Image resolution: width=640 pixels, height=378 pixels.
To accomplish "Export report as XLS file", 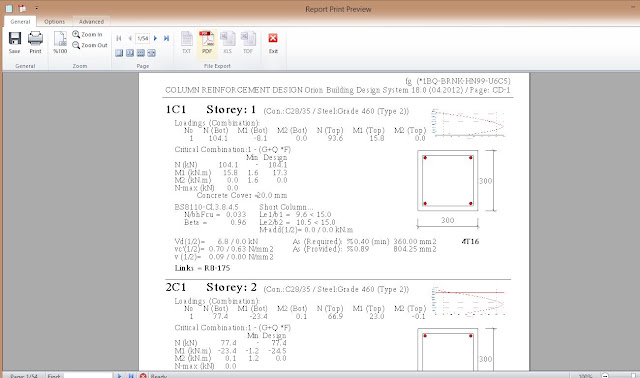I will tap(227, 42).
